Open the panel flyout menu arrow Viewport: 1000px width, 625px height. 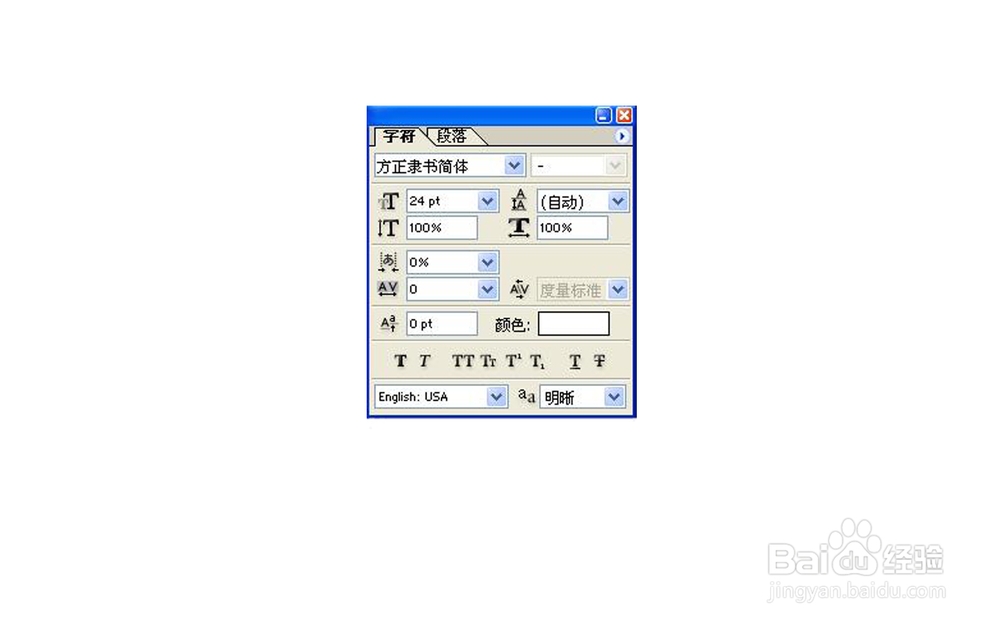[622, 136]
